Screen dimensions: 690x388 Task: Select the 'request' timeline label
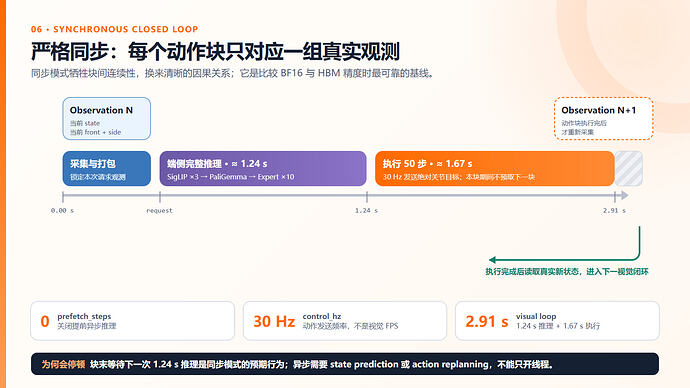point(159,211)
